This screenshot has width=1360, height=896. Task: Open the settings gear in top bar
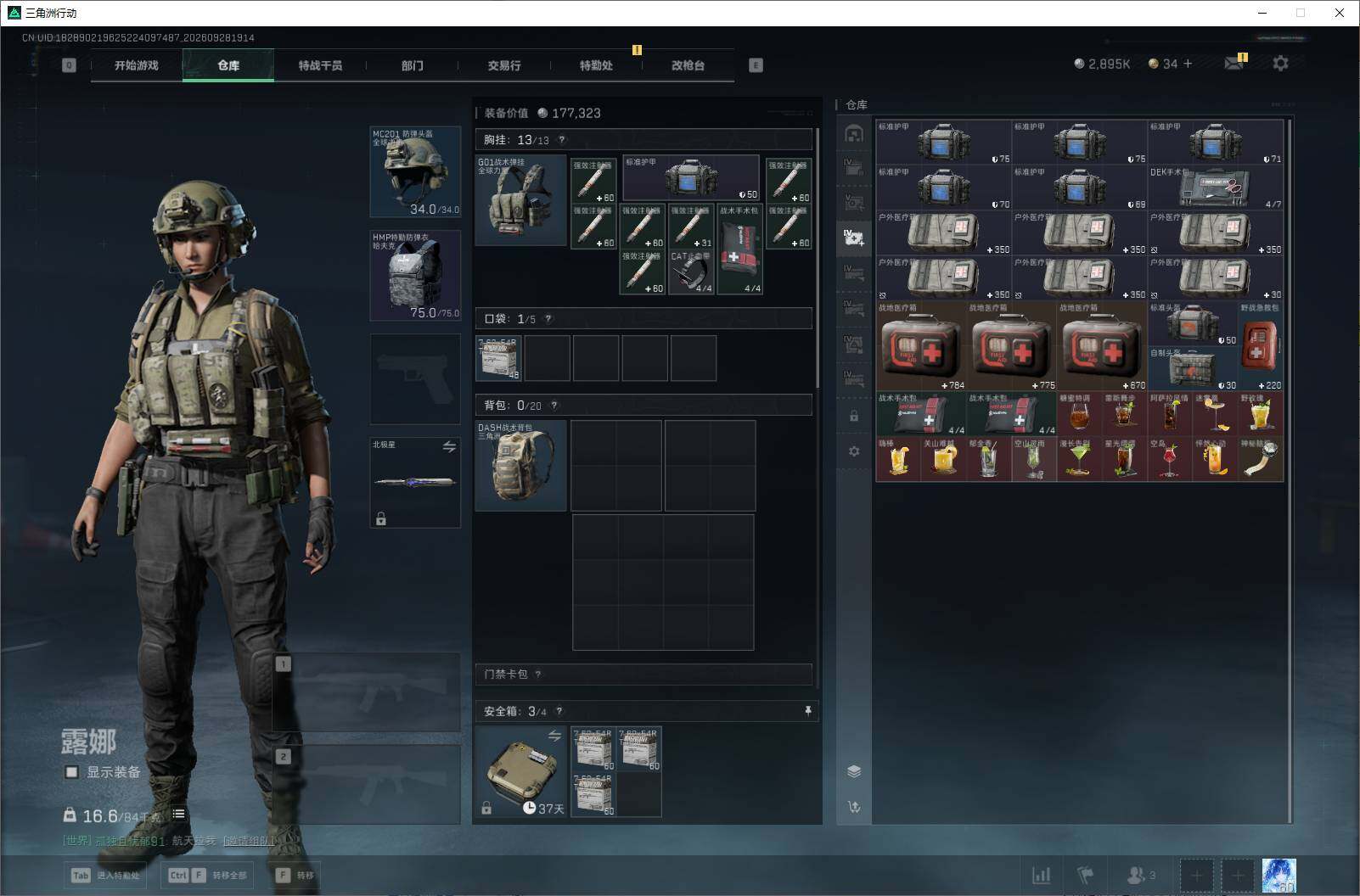click(x=1280, y=64)
